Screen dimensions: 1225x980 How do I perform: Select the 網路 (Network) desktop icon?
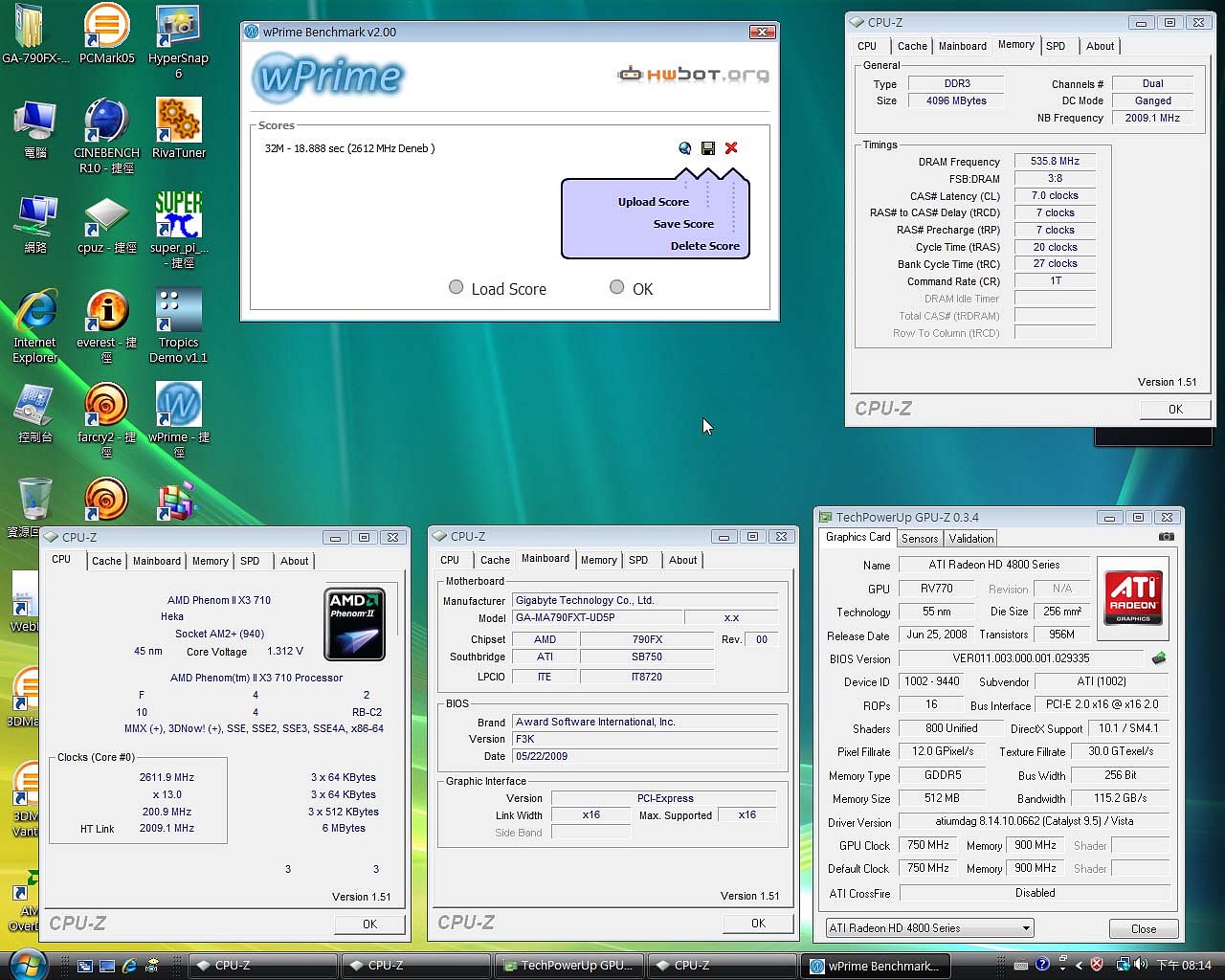click(x=34, y=223)
